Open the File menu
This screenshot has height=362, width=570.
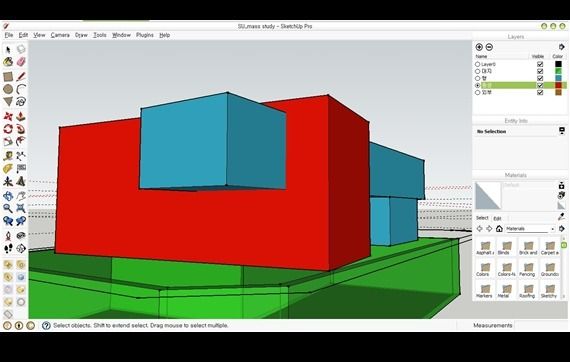click(x=9, y=35)
